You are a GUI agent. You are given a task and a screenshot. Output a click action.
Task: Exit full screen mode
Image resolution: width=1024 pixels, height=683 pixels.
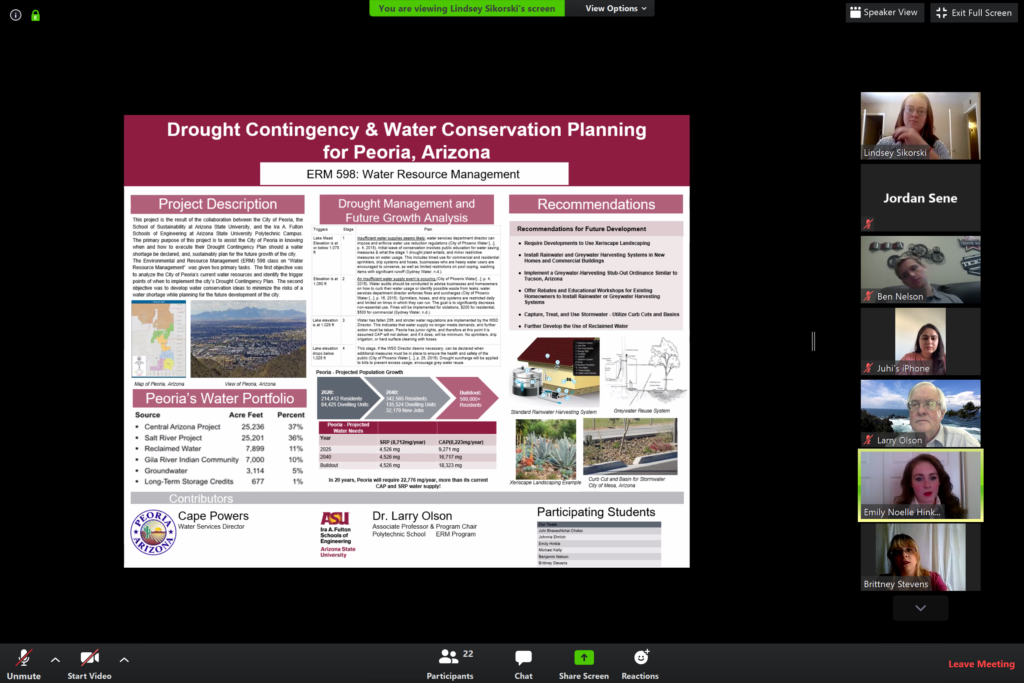pos(974,12)
